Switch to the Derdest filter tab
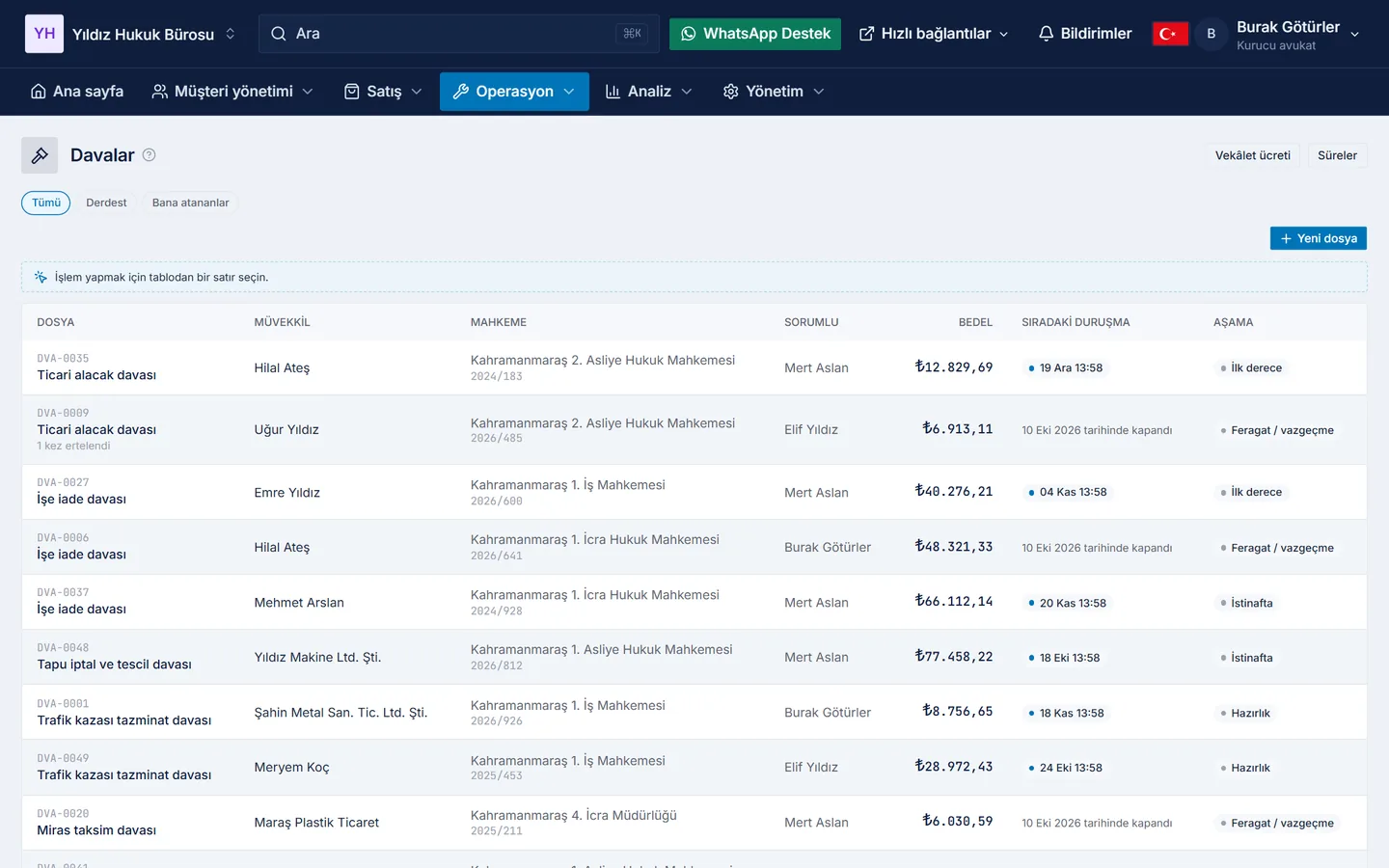The height and width of the screenshot is (868, 1389). point(106,203)
